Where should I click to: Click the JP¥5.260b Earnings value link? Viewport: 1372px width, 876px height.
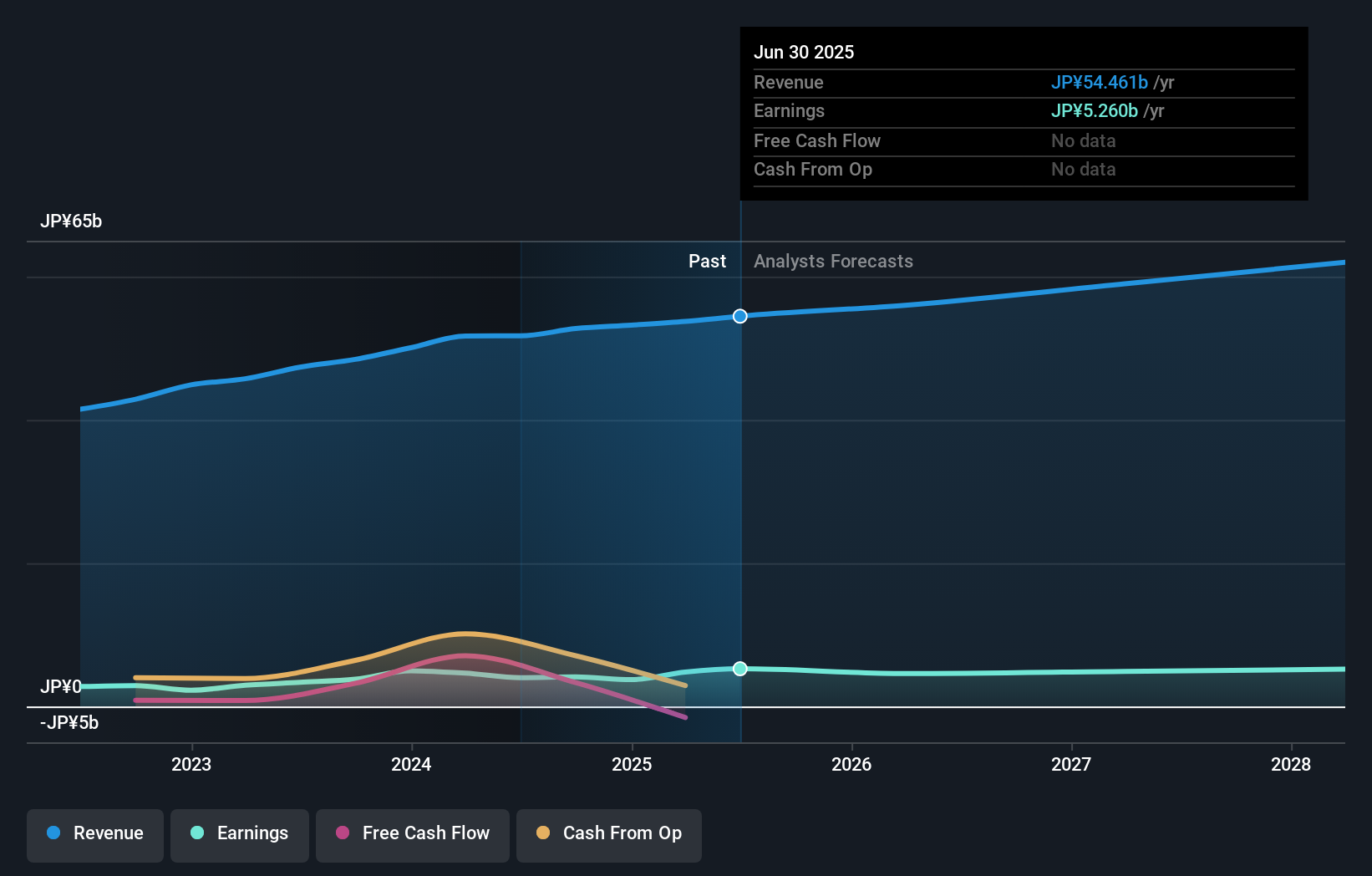pos(1095,110)
